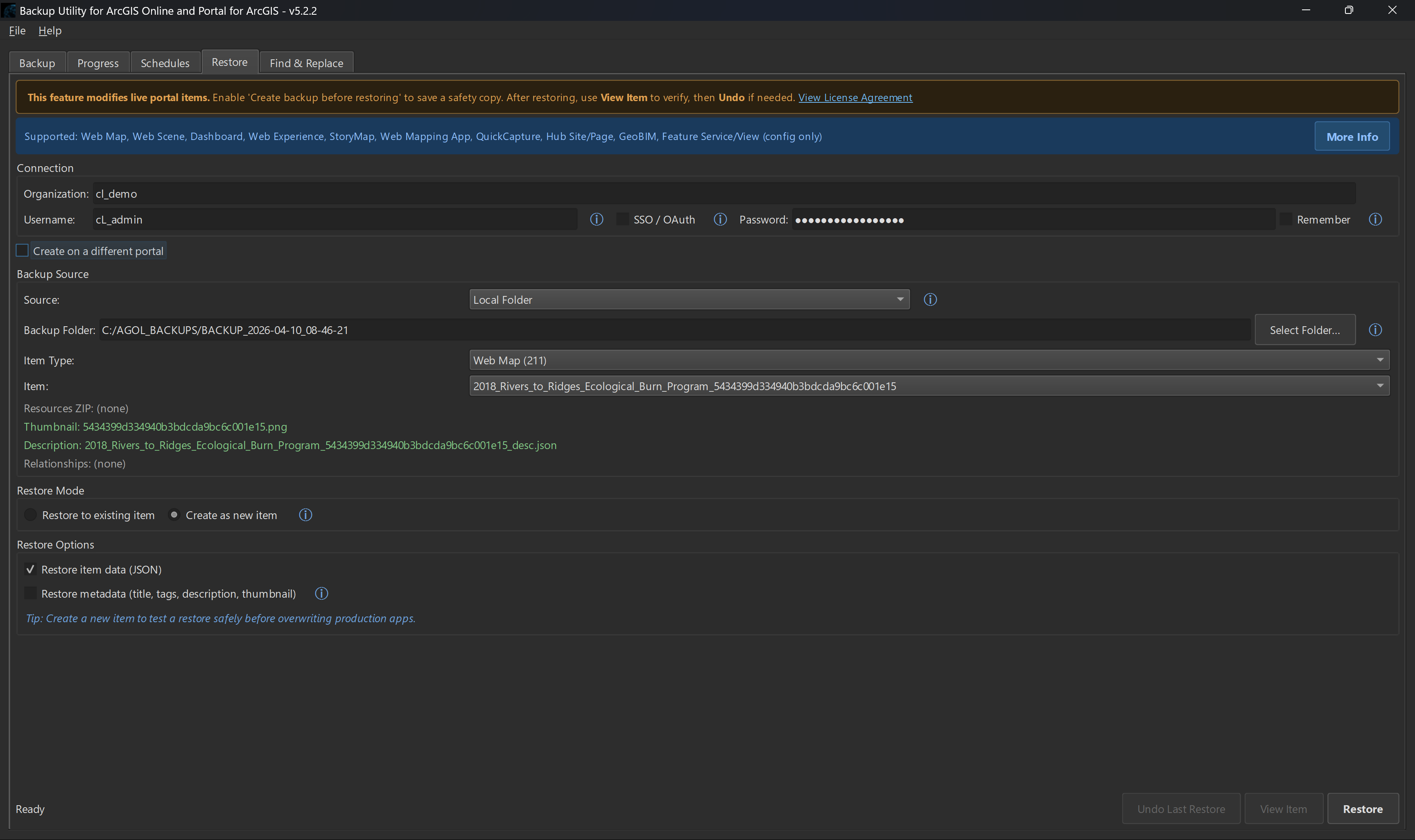This screenshot has height=840, width=1415.
Task: Open the Help menu
Action: point(50,31)
